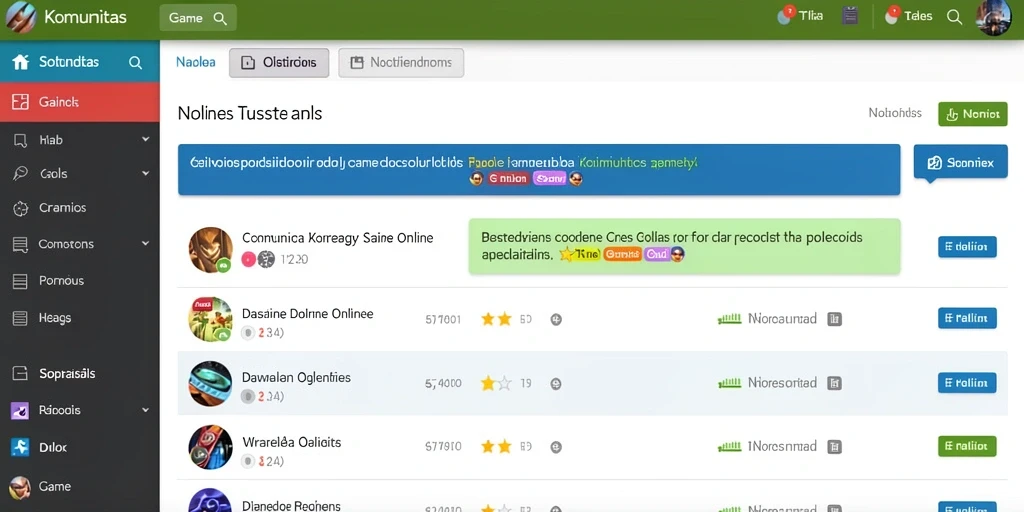Switch to the Olstirdois tab
1024x512 pixels.
click(279, 63)
